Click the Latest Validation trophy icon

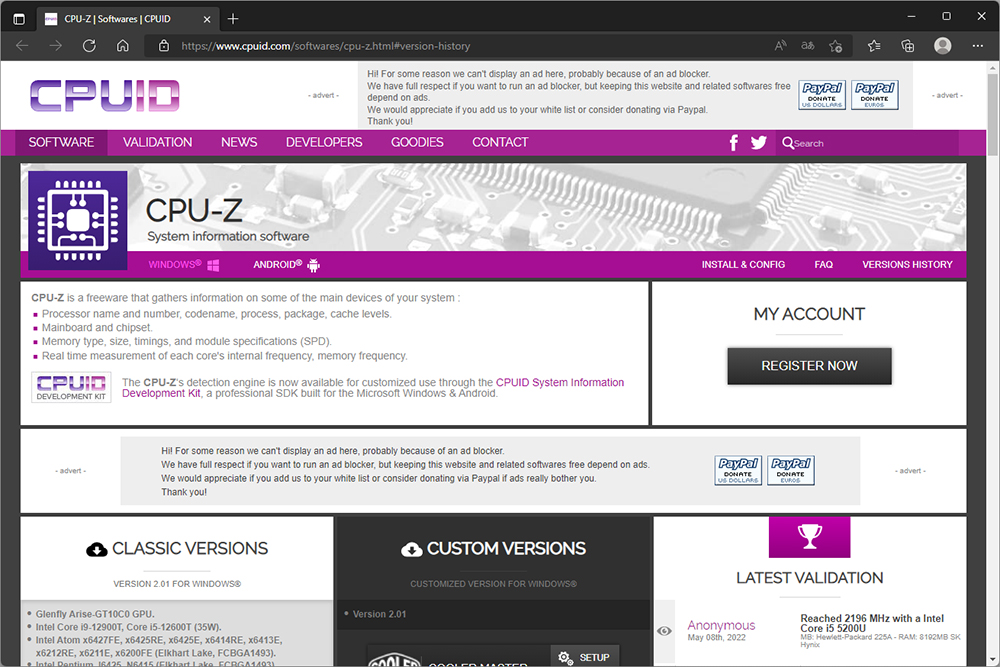point(809,537)
